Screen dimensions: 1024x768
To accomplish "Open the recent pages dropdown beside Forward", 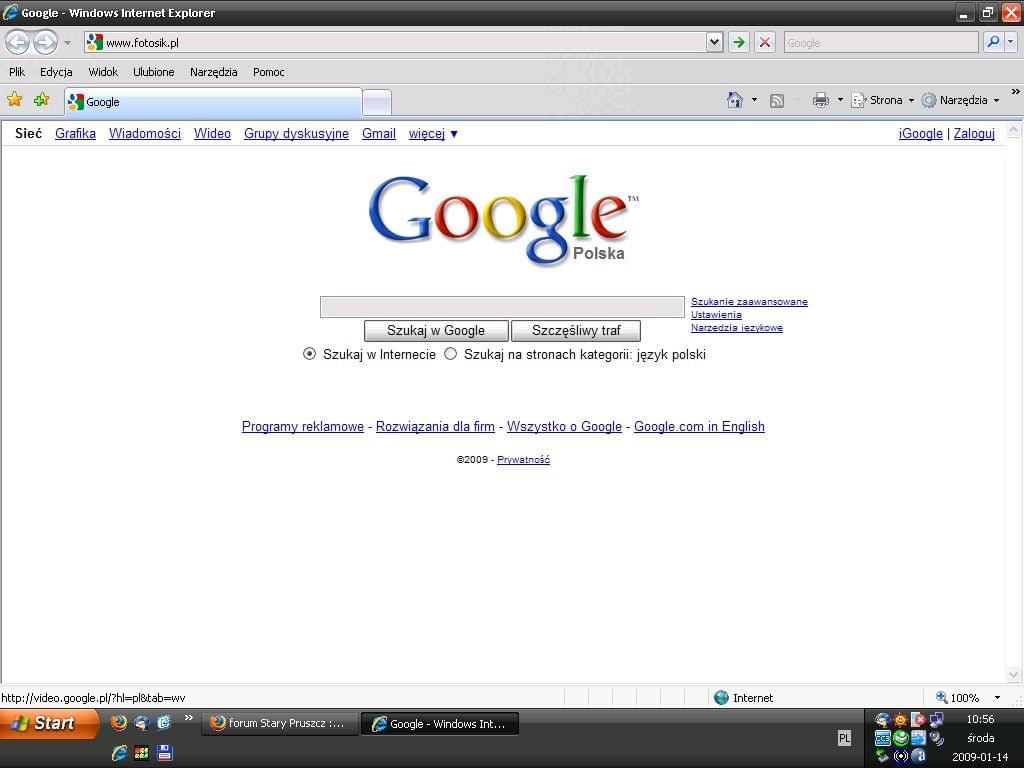I will point(67,43).
